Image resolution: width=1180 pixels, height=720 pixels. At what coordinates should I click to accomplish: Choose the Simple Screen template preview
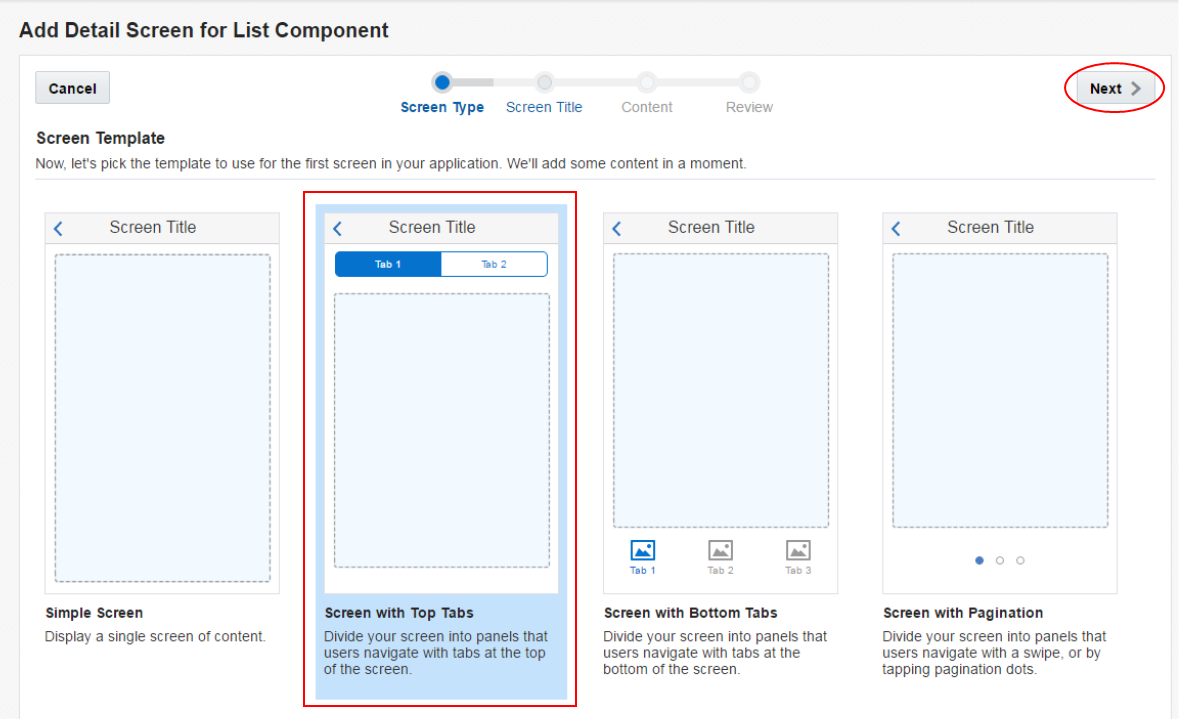click(x=162, y=403)
